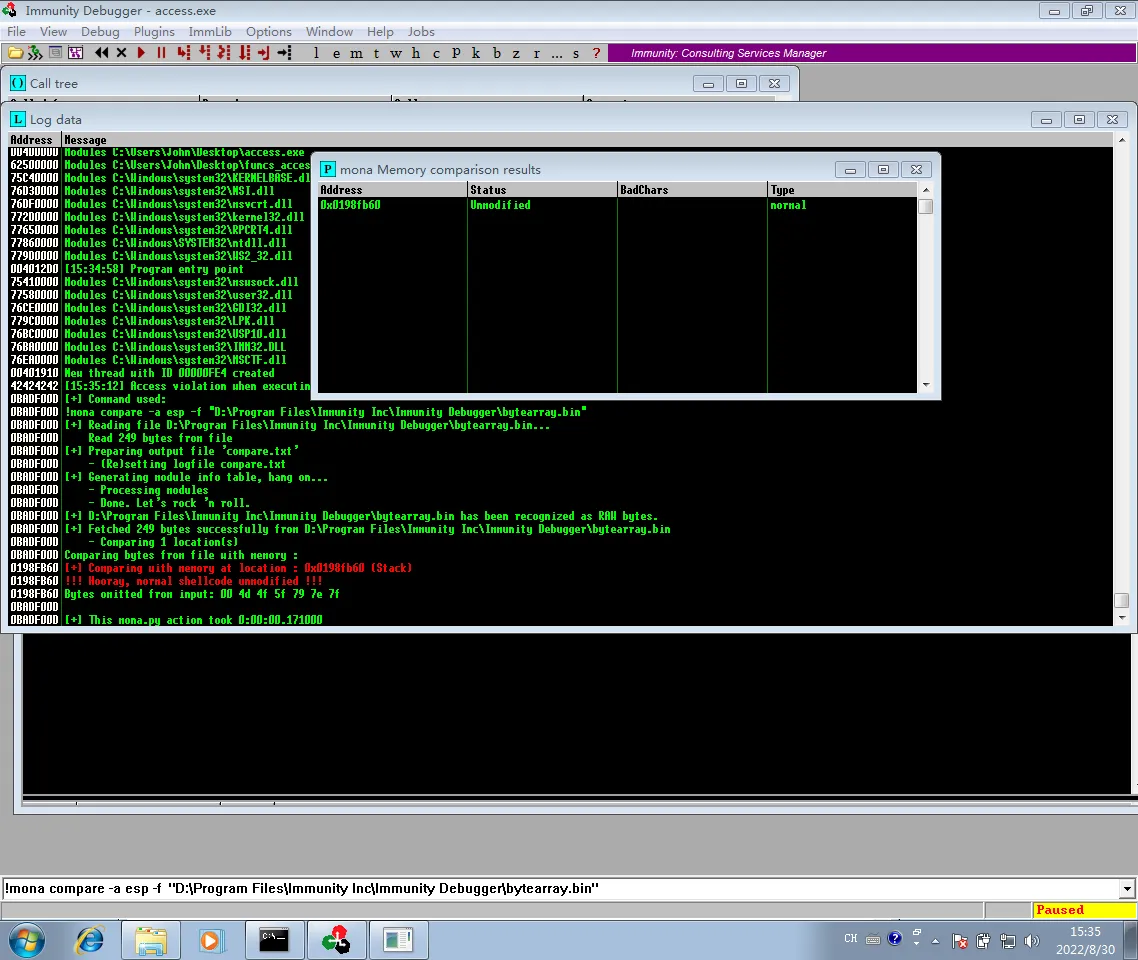
Task: Switch to the Immunity Debugger taskbar button
Action: pyautogui.click(x=336, y=940)
